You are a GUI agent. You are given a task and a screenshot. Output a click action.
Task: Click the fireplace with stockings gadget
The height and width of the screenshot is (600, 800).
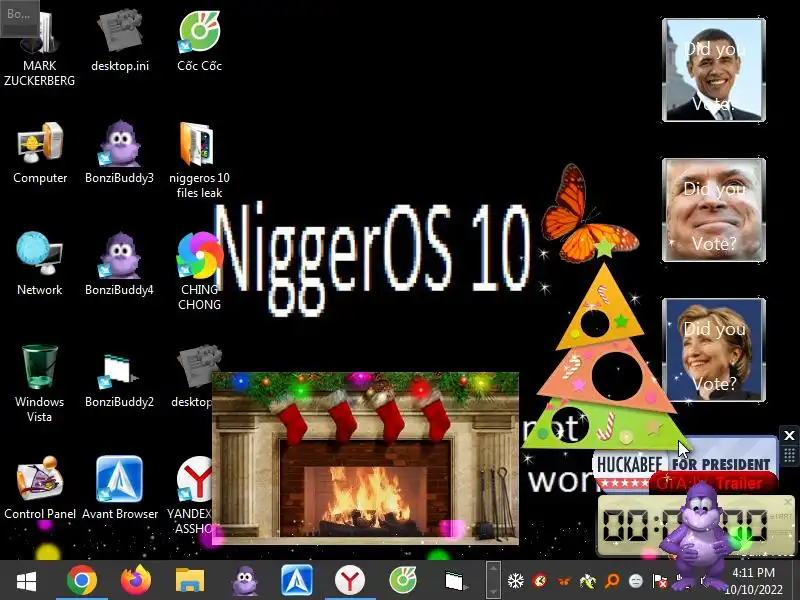click(365, 458)
